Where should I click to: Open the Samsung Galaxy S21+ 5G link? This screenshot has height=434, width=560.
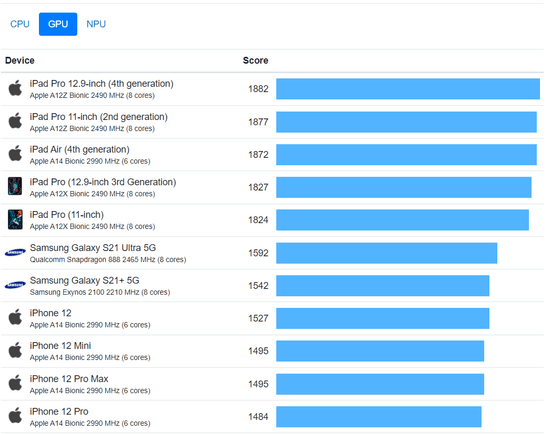[x=85, y=280]
